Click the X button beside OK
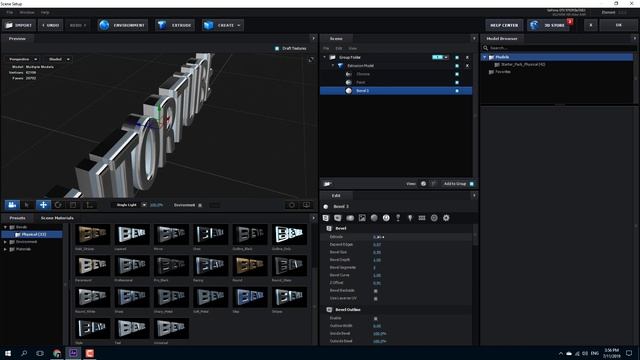 tap(591, 25)
